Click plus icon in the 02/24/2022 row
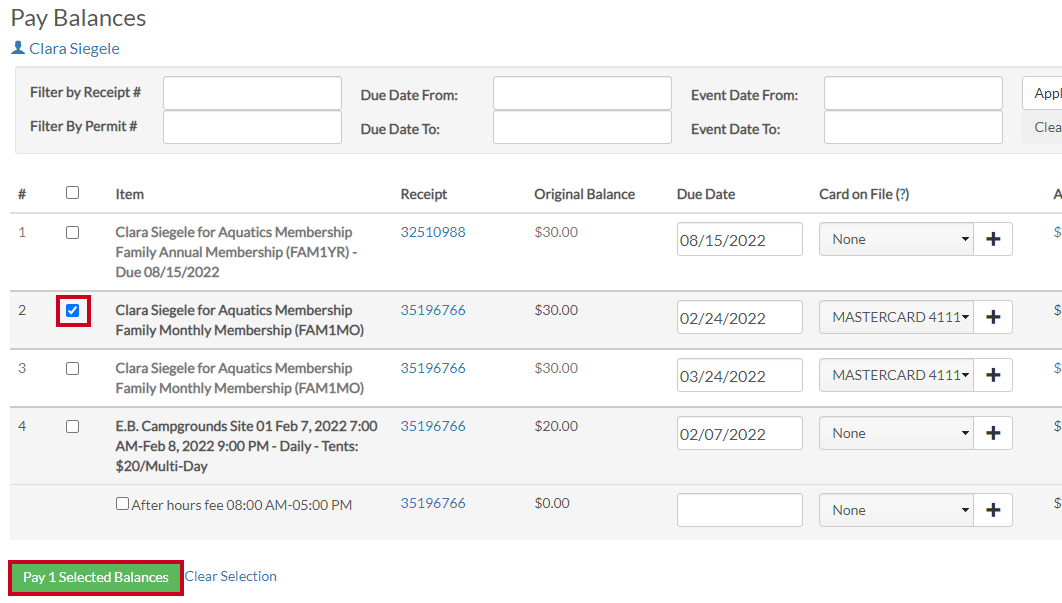The image size is (1062, 603). click(993, 317)
